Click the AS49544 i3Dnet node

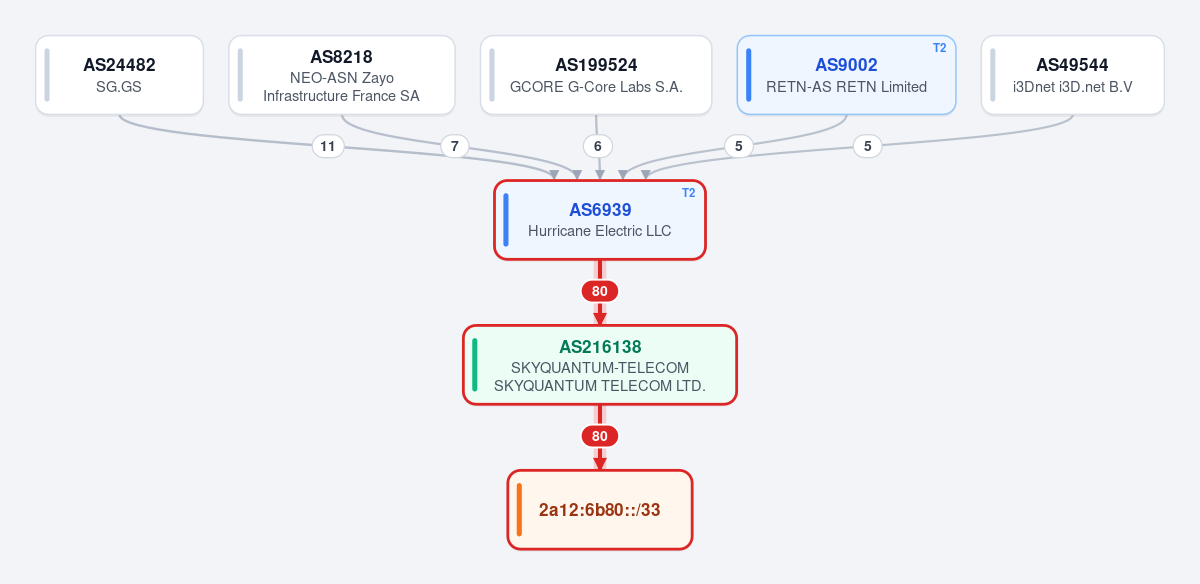[1073, 75]
